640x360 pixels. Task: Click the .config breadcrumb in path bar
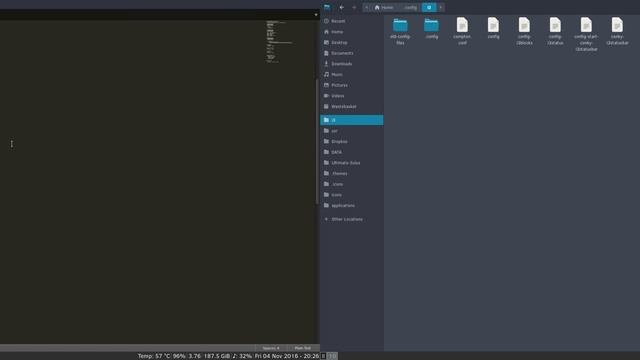(410, 7)
